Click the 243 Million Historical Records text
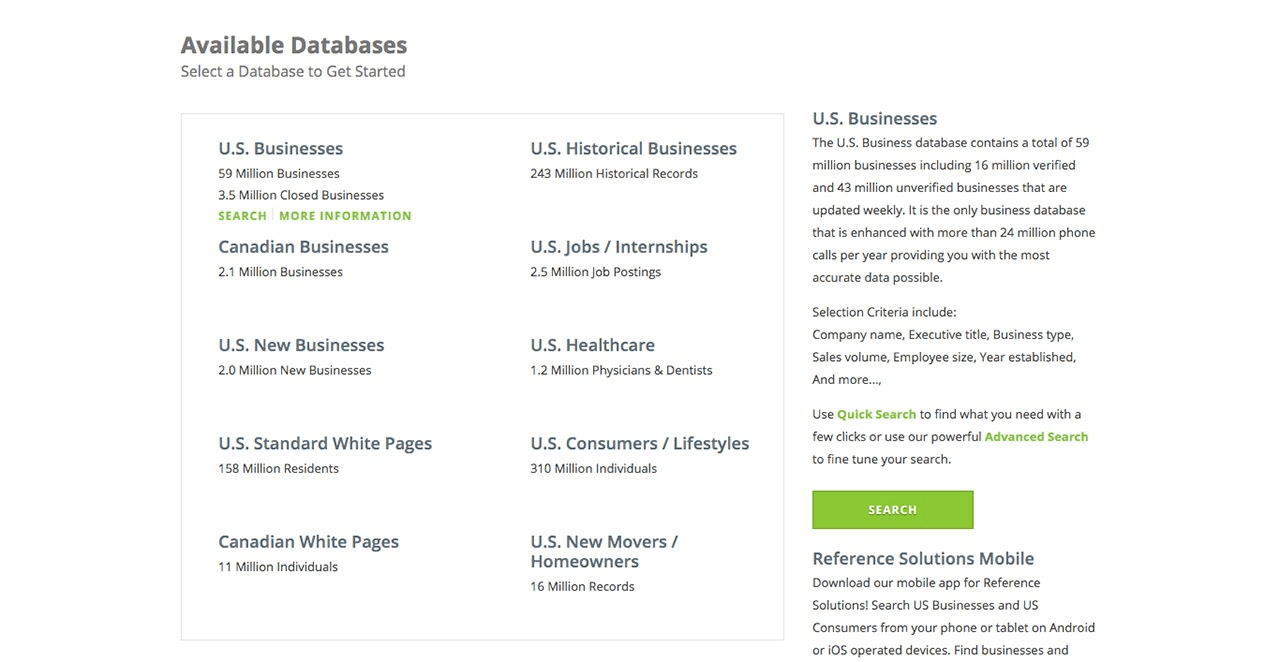Image resolution: width=1280 pixels, height=662 pixels. tap(613, 174)
